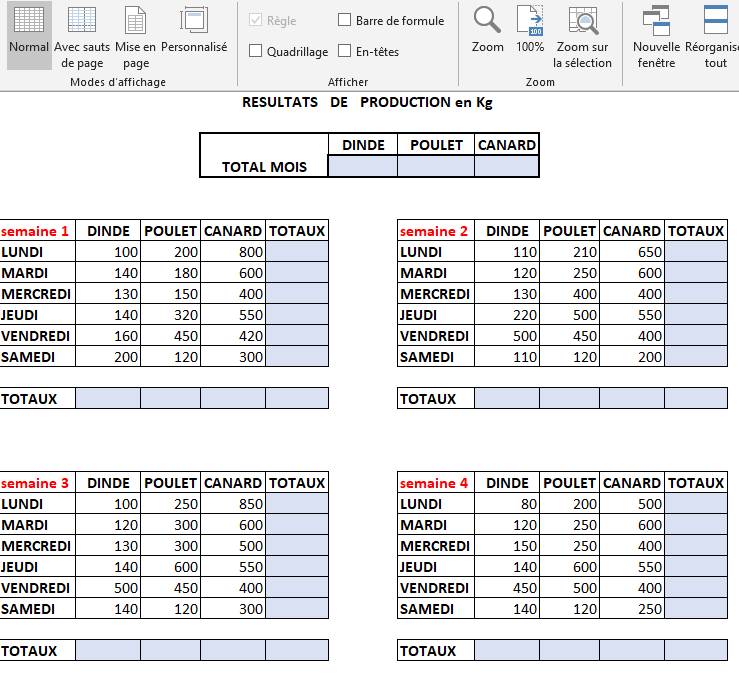Click Zoom sur la sélection
This screenshot has width=739, height=677.
[583, 37]
